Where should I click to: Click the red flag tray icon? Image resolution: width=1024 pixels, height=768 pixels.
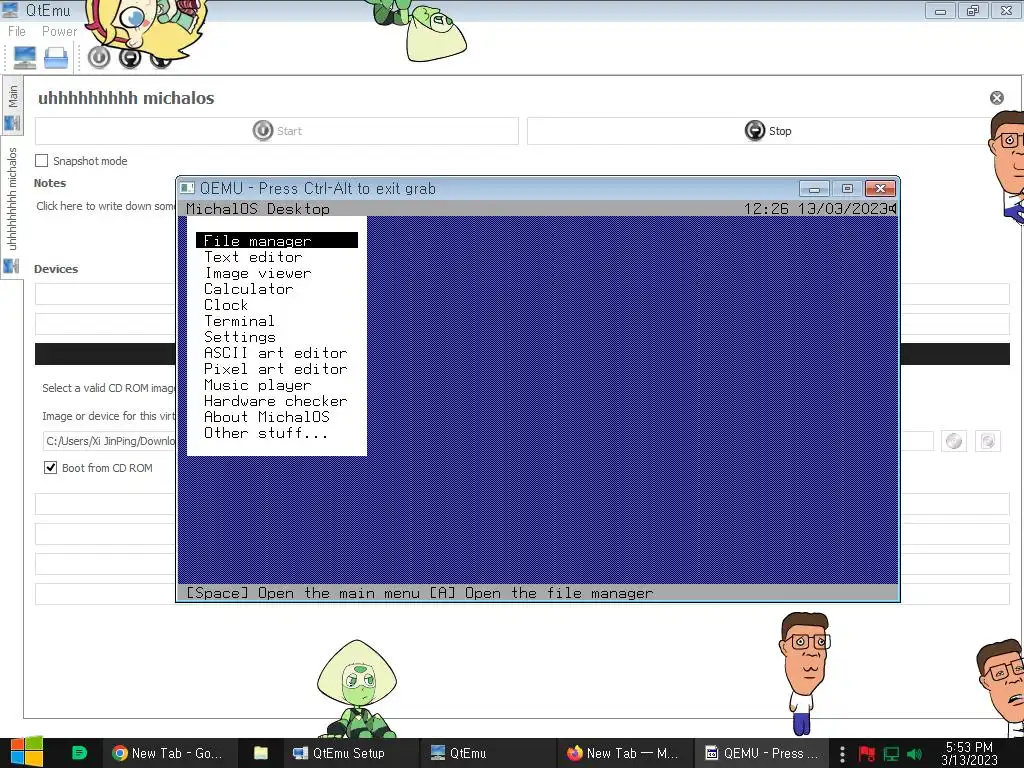pos(867,754)
